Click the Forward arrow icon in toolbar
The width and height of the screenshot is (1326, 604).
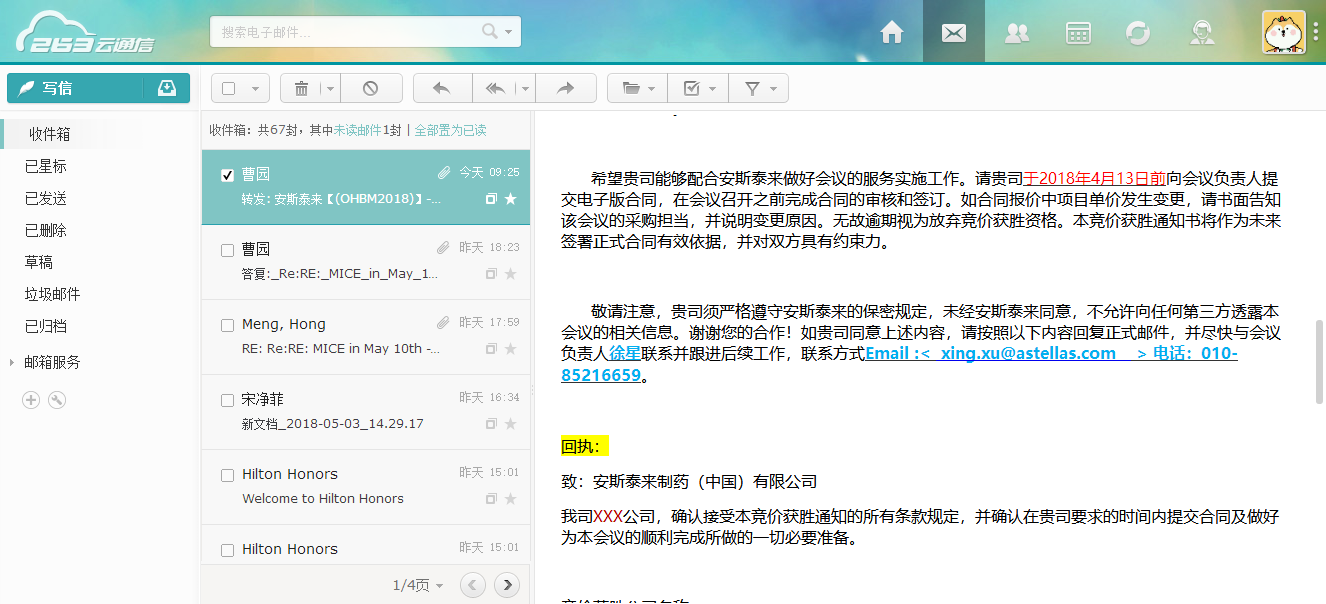(x=565, y=88)
